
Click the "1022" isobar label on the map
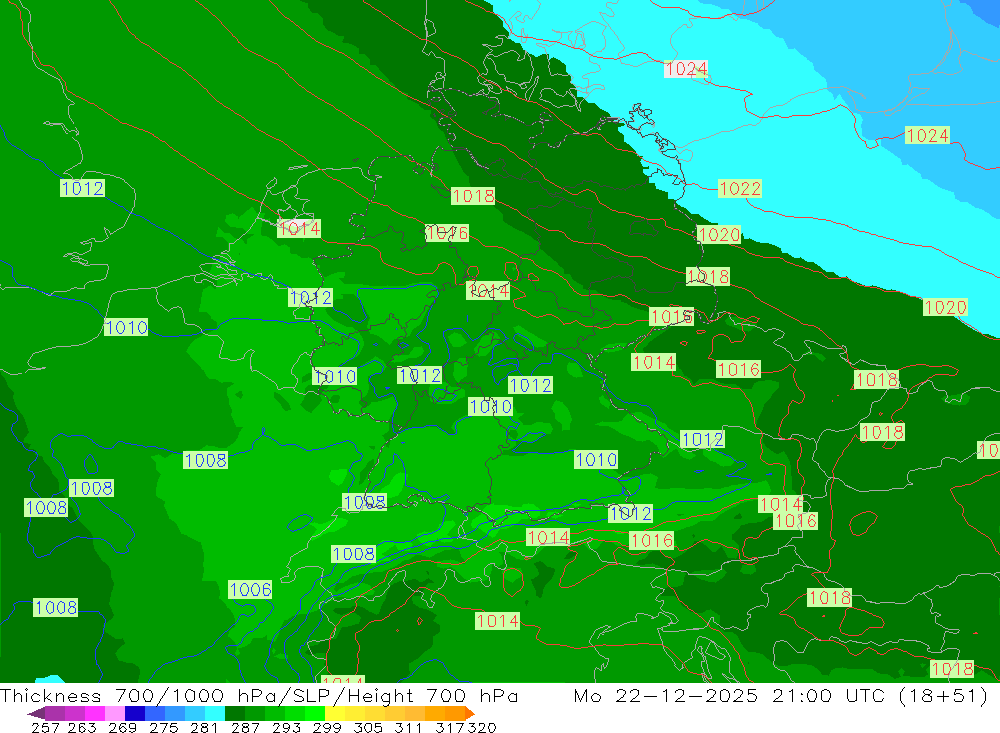740,189
